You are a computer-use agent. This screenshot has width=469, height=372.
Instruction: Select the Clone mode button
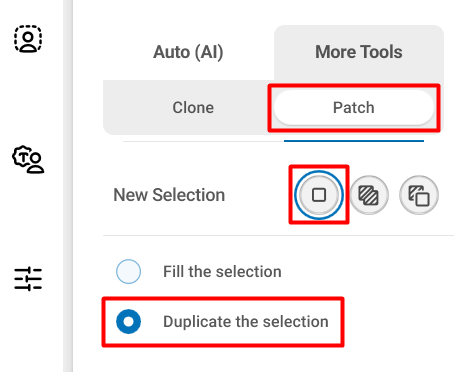point(193,108)
